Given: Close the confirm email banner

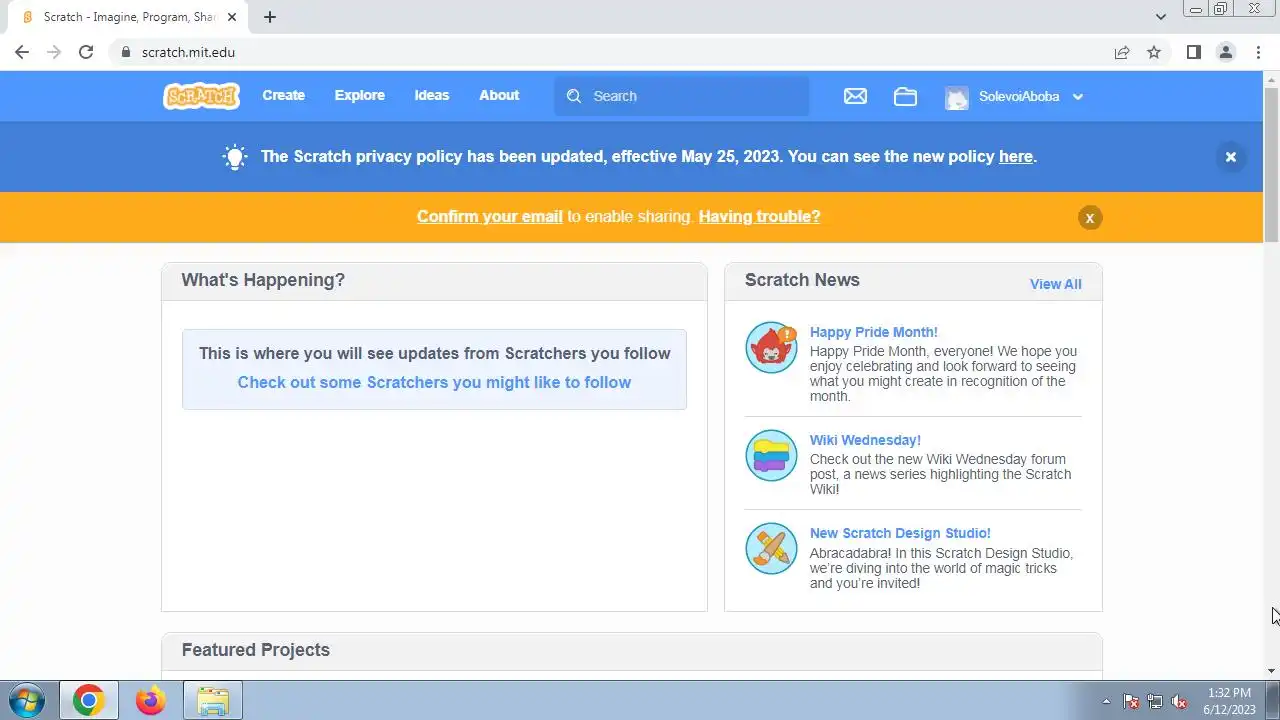Looking at the screenshot, I should 1090,217.
